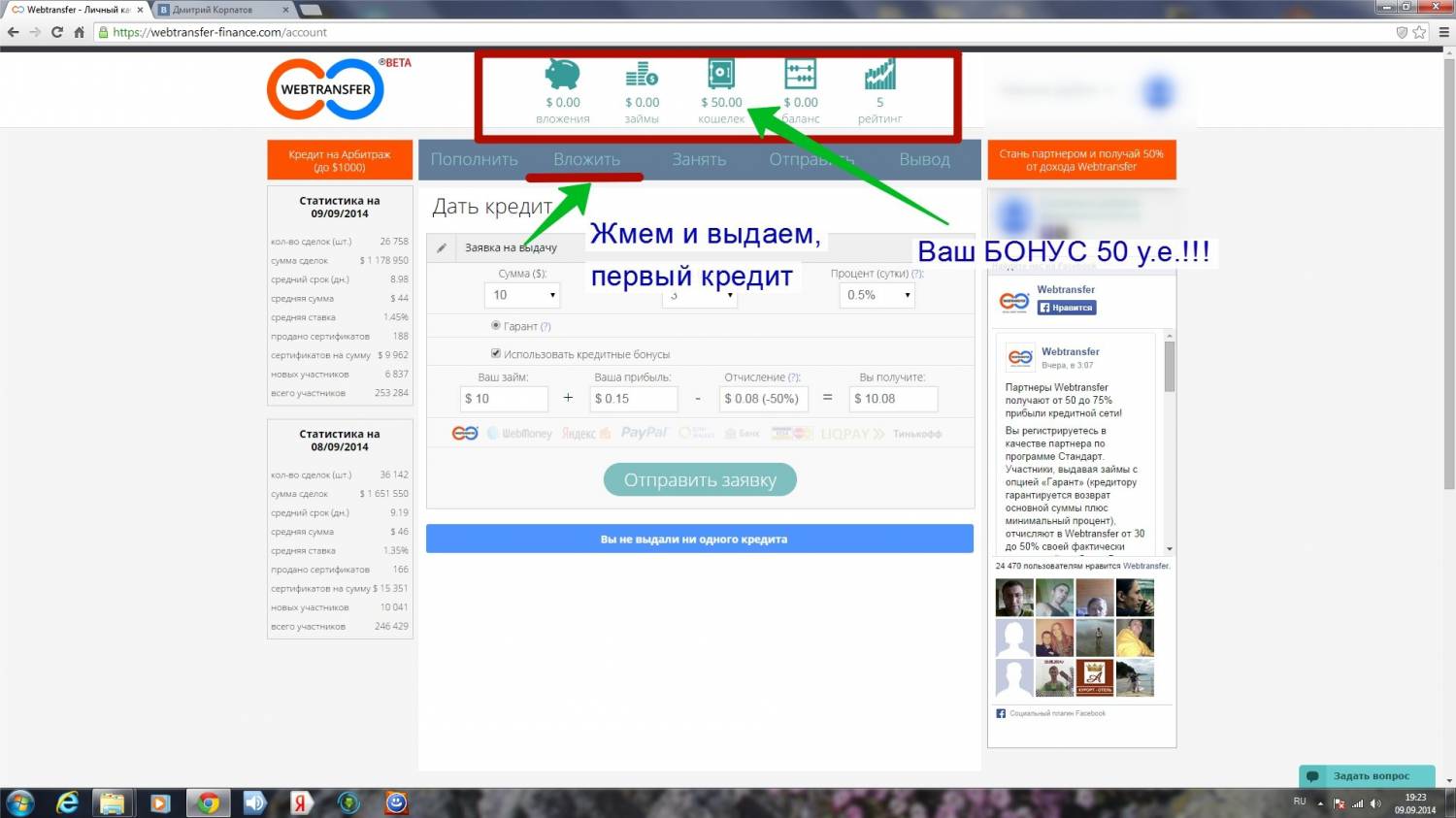Click the Вы получите field
The height and width of the screenshot is (818, 1456).
[893, 399]
